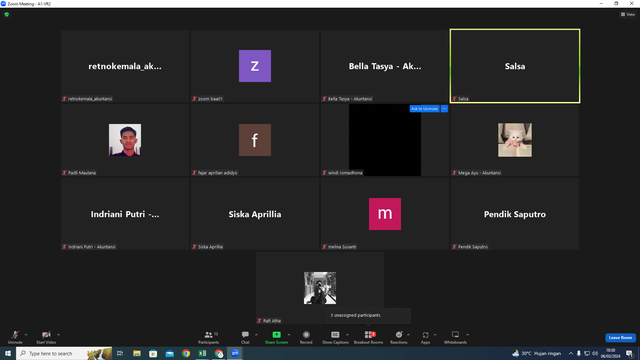Image resolution: width=640 pixels, height=360 pixels.
Task: Click the retnokemala_ak... participant tile name
Action: [125, 66]
